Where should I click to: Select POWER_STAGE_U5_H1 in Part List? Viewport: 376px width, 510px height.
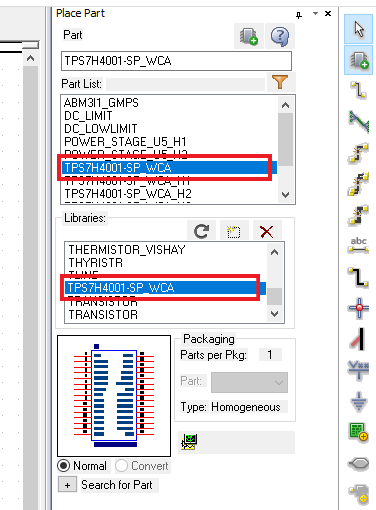click(125, 142)
